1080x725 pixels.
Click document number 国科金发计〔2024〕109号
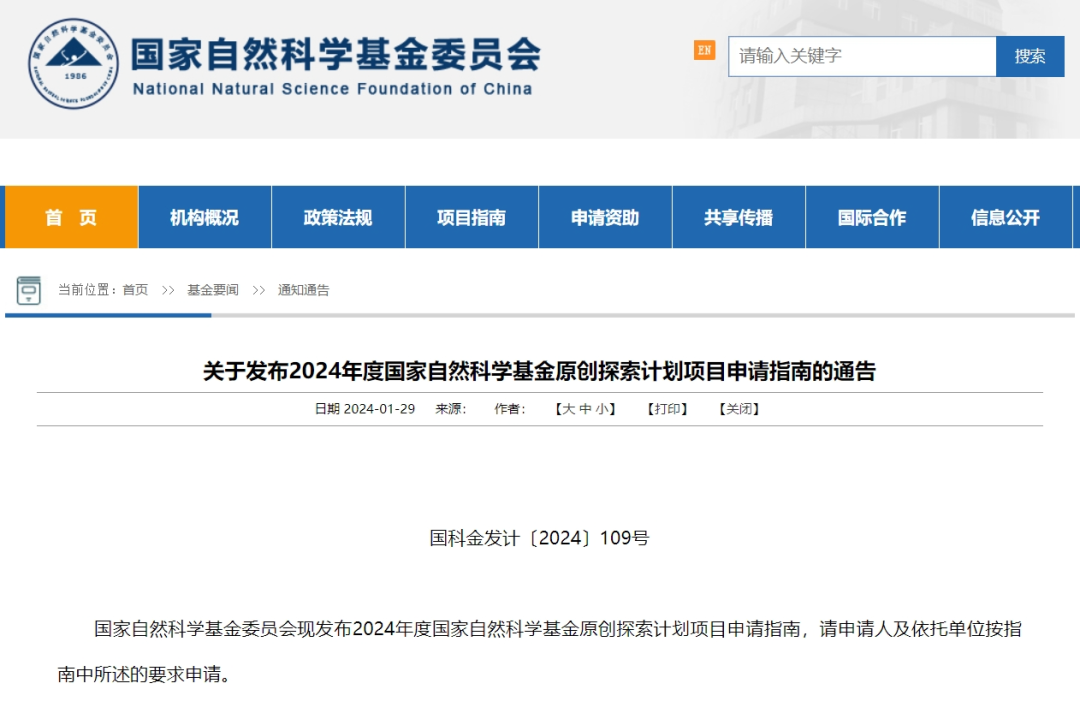point(539,538)
